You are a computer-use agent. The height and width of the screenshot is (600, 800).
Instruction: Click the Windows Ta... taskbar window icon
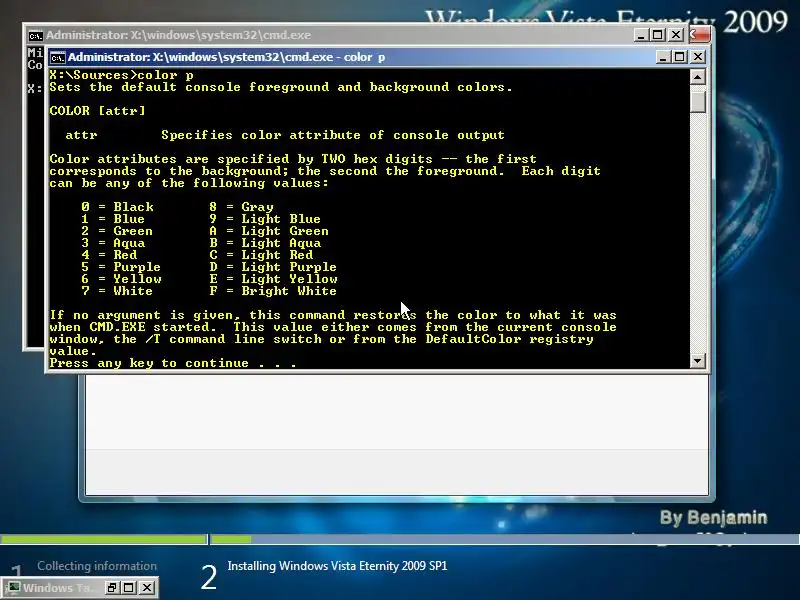[14, 587]
